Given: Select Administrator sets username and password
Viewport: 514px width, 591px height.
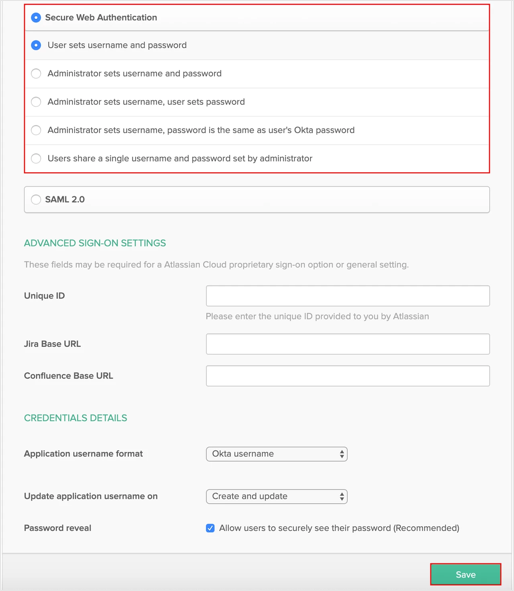Looking at the screenshot, I should (x=36, y=73).
